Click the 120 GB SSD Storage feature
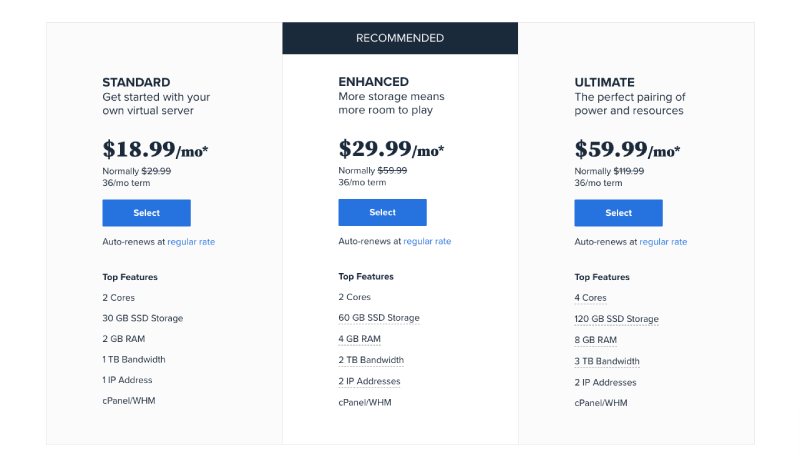The image size is (800, 469). 616,319
